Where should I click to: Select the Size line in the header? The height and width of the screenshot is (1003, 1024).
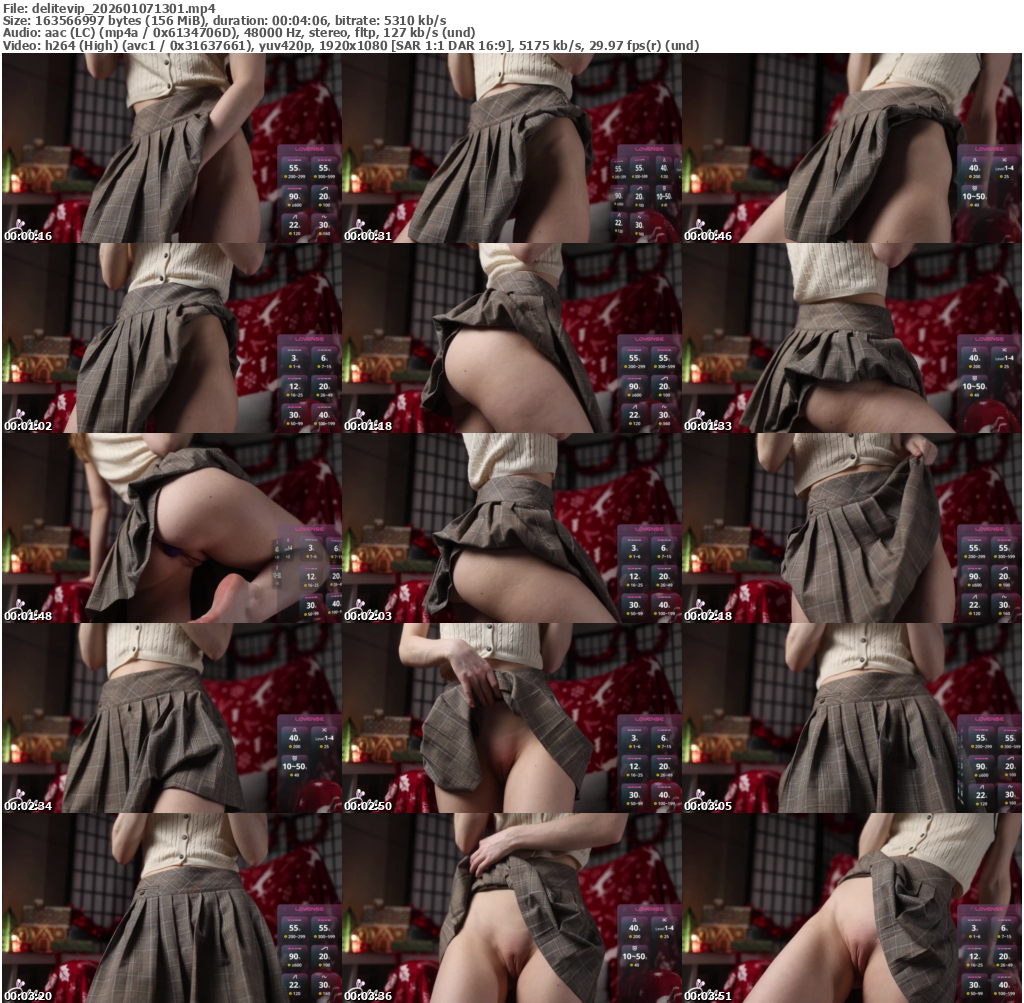point(225,20)
